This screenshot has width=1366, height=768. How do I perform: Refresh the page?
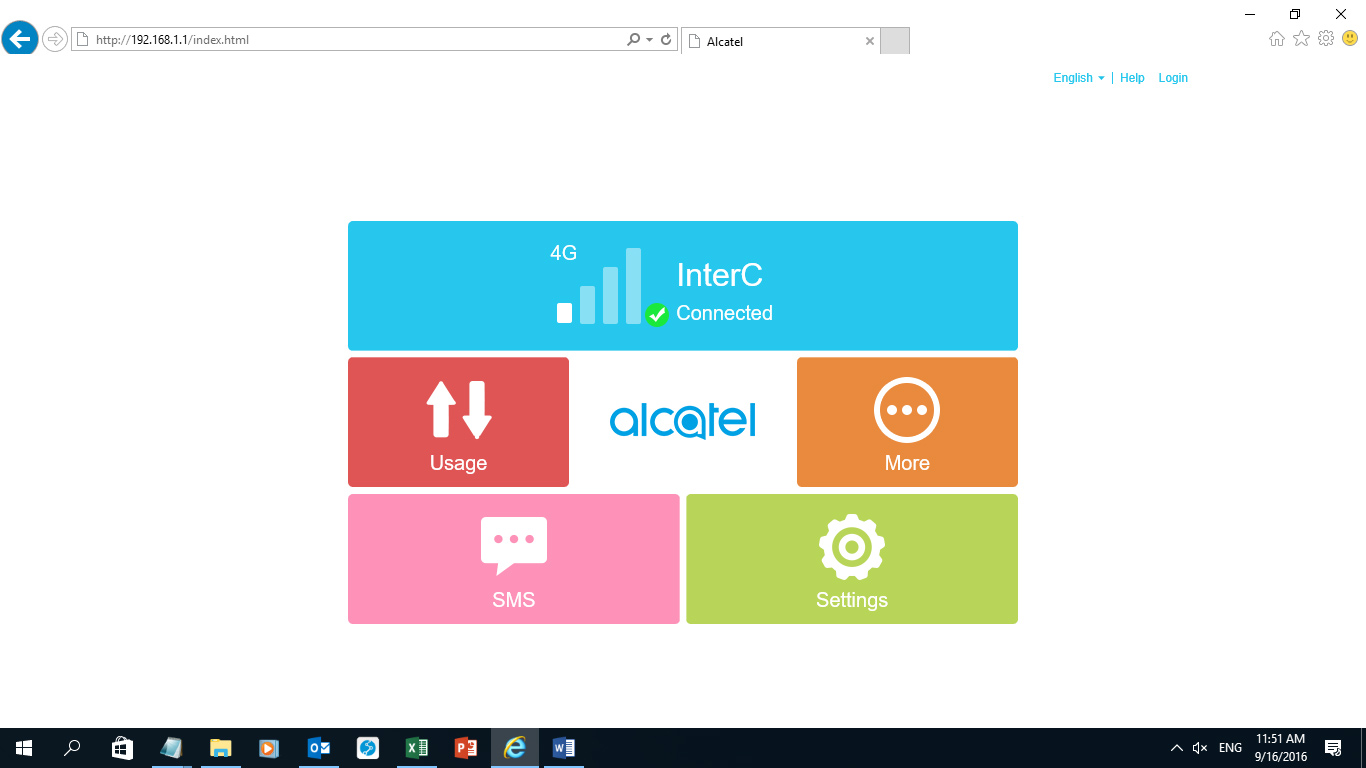pos(666,40)
